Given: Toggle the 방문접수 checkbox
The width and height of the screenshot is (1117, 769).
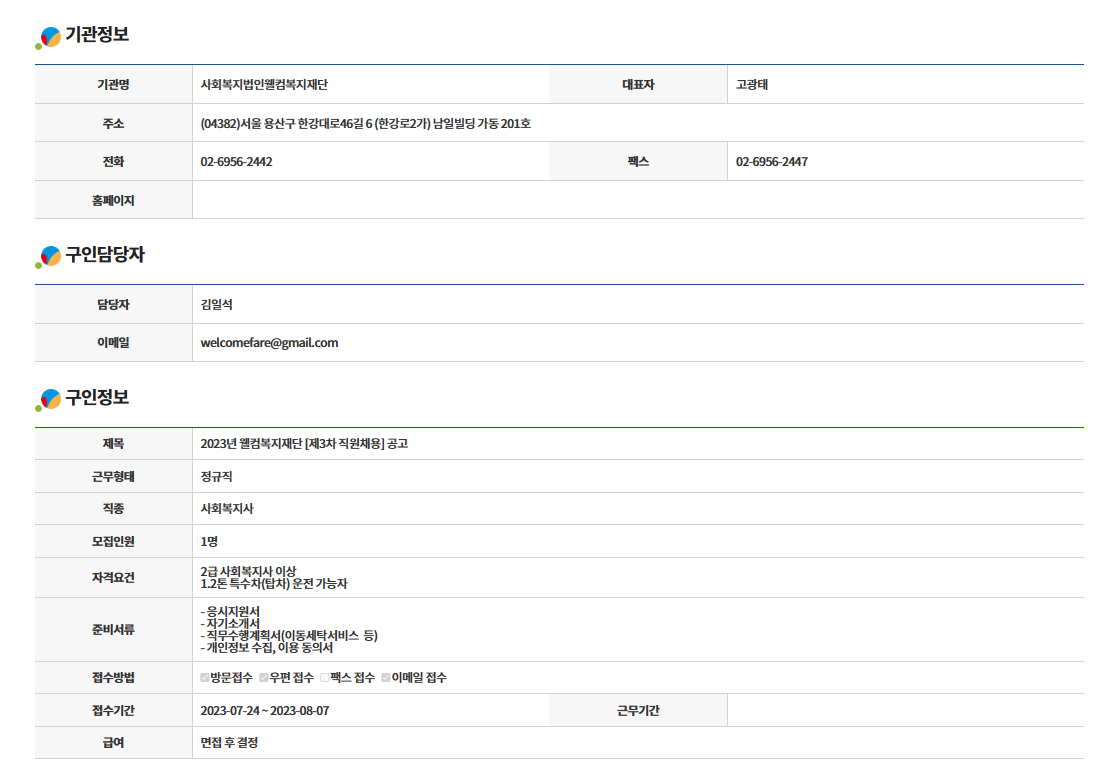Looking at the screenshot, I should (205, 678).
